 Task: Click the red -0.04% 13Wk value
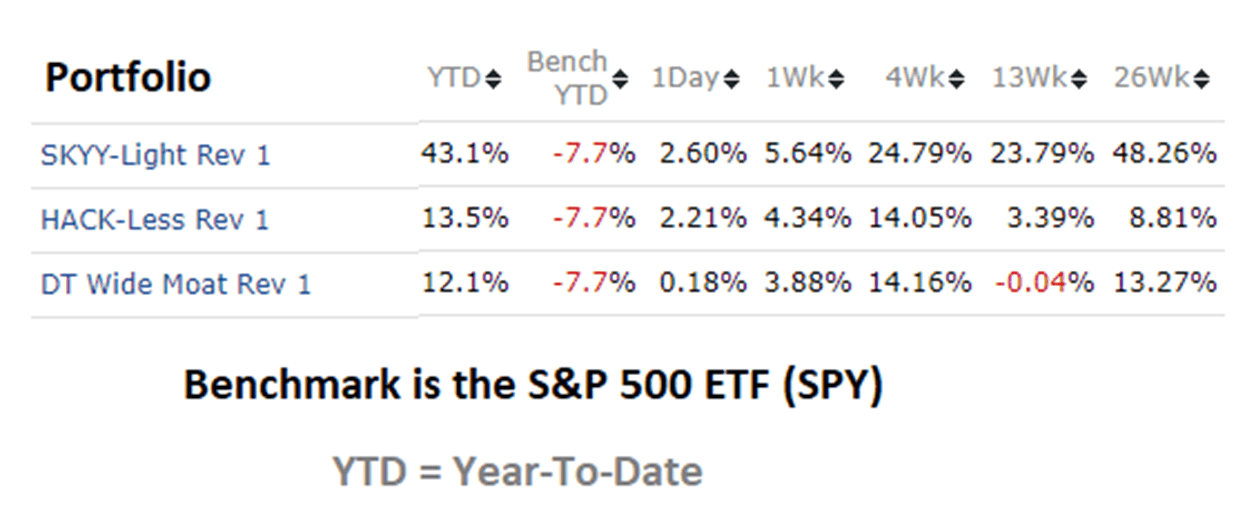[x=1043, y=283]
